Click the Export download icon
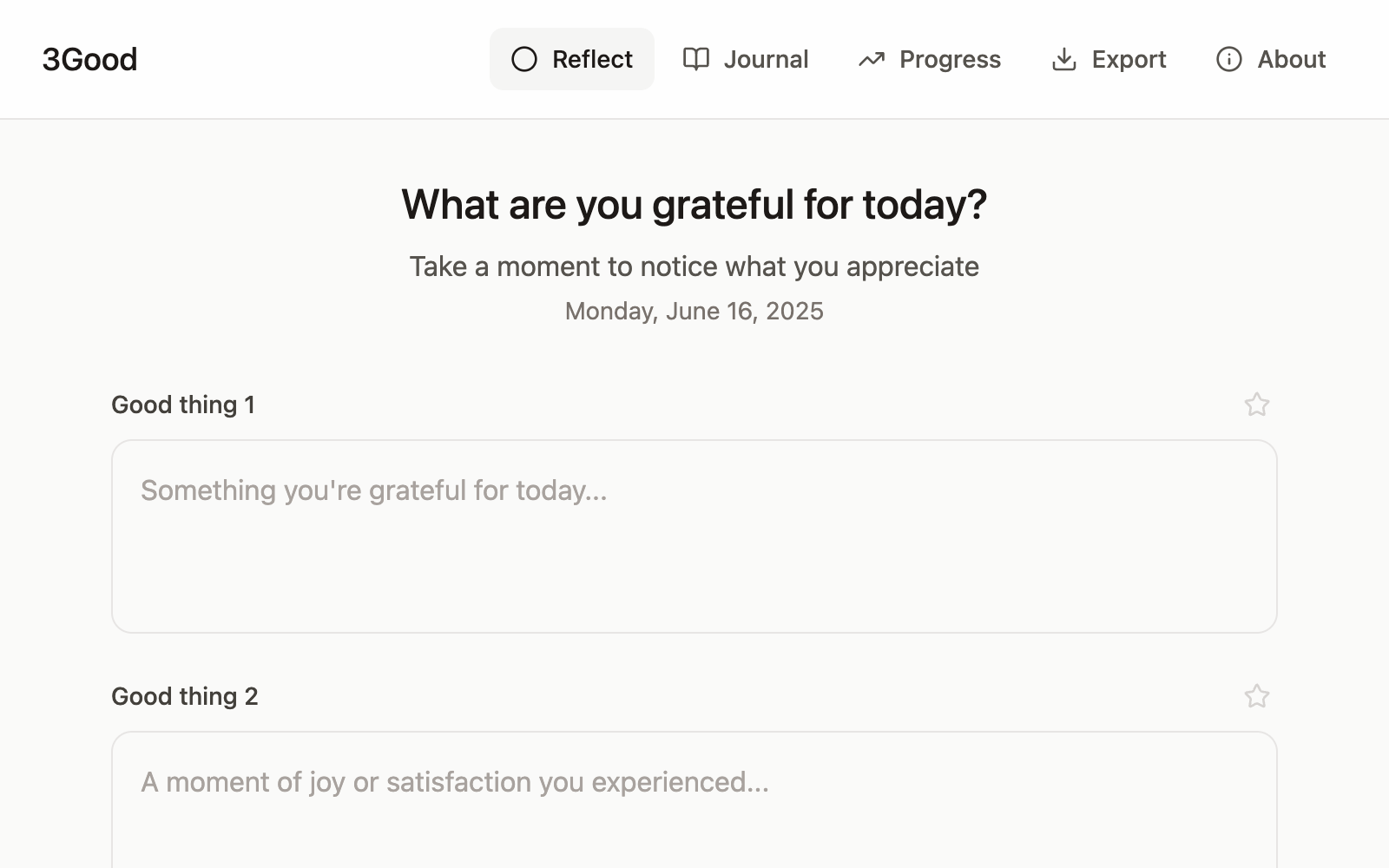 (x=1064, y=59)
